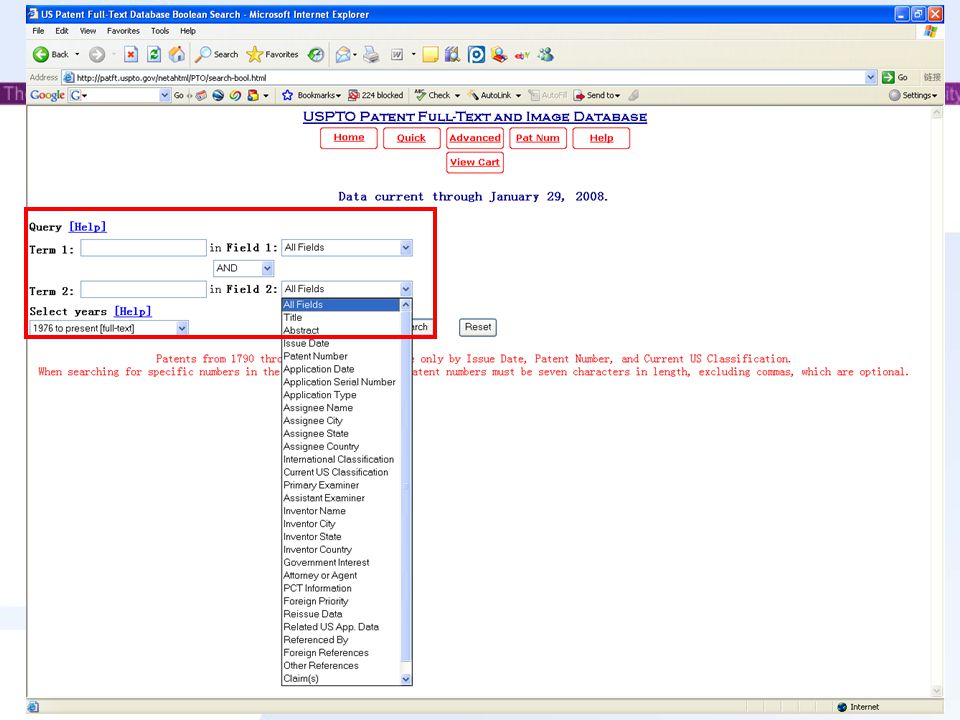Expand the Google search box dropdown
This screenshot has width=960, height=720.
tap(164, 96)
